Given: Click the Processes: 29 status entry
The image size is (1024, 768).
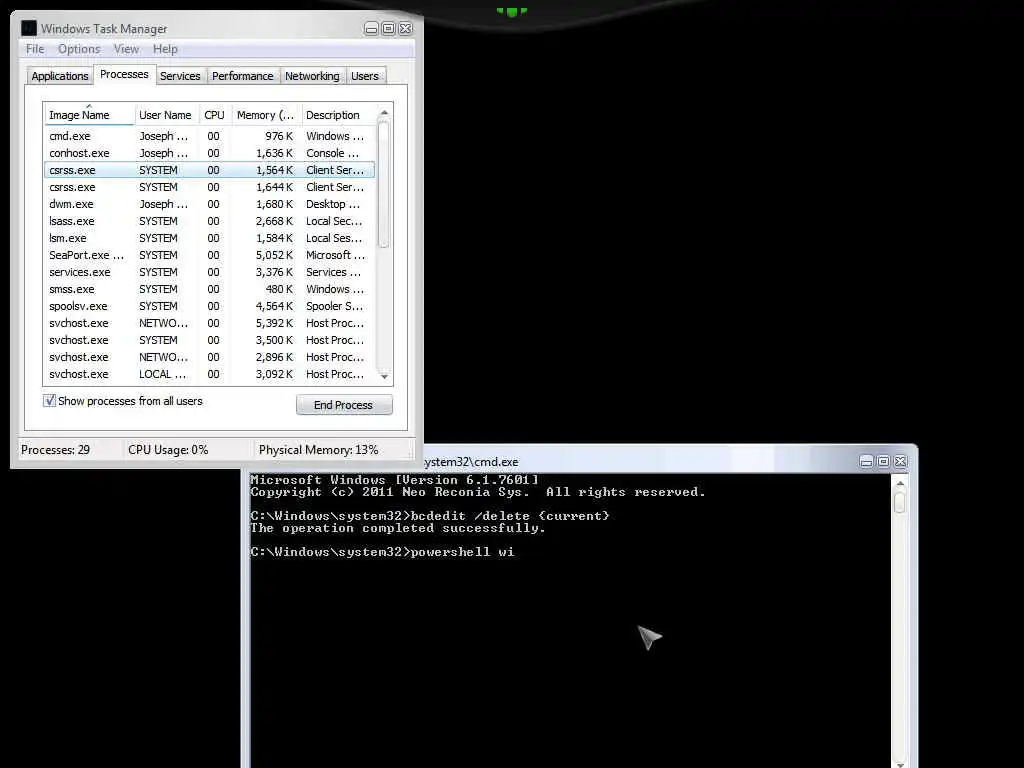Looking at the screenshot, I should point(56,450).
